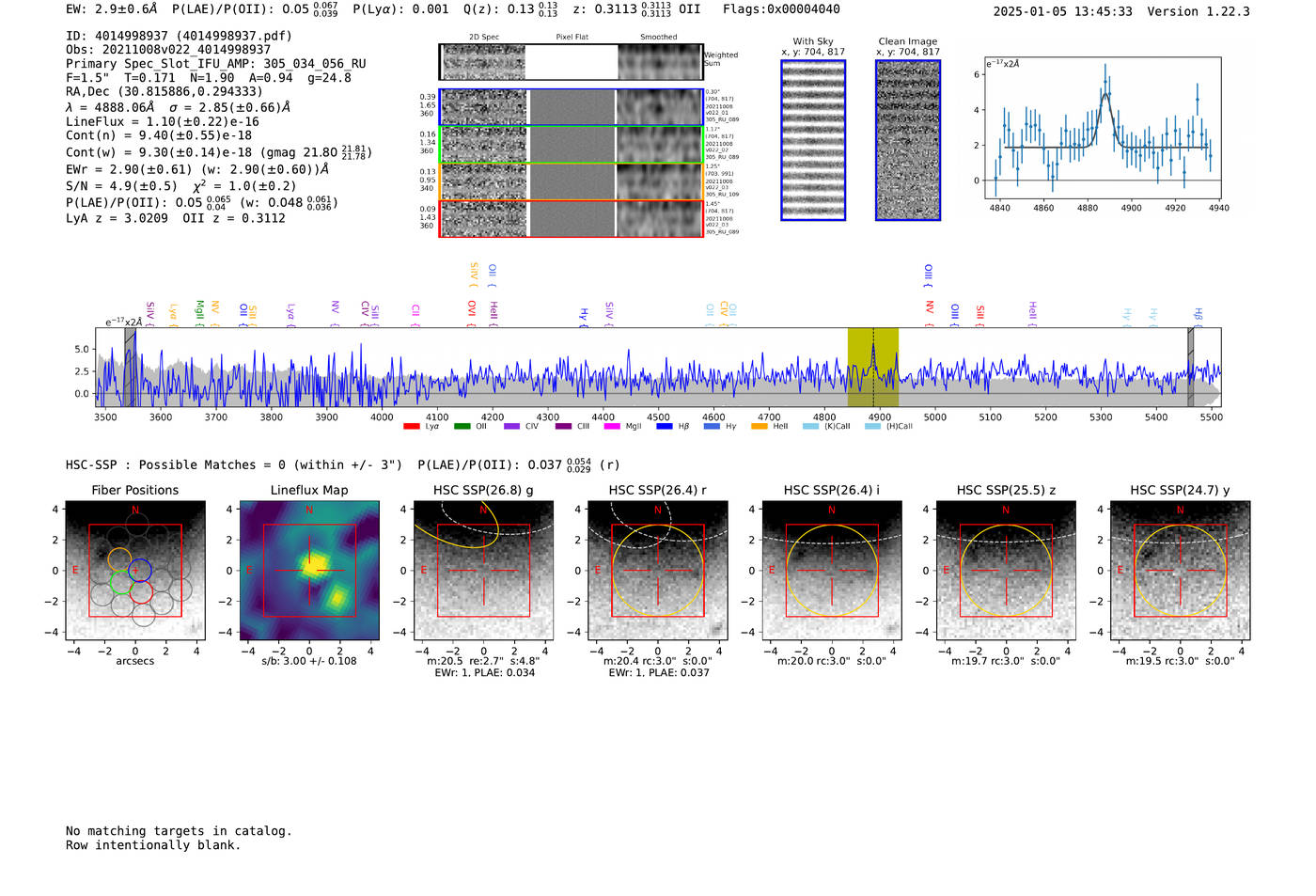Click the 2025-01-05 13:45:33 timestamp
1316x896 pixels.
[1063, 11]
